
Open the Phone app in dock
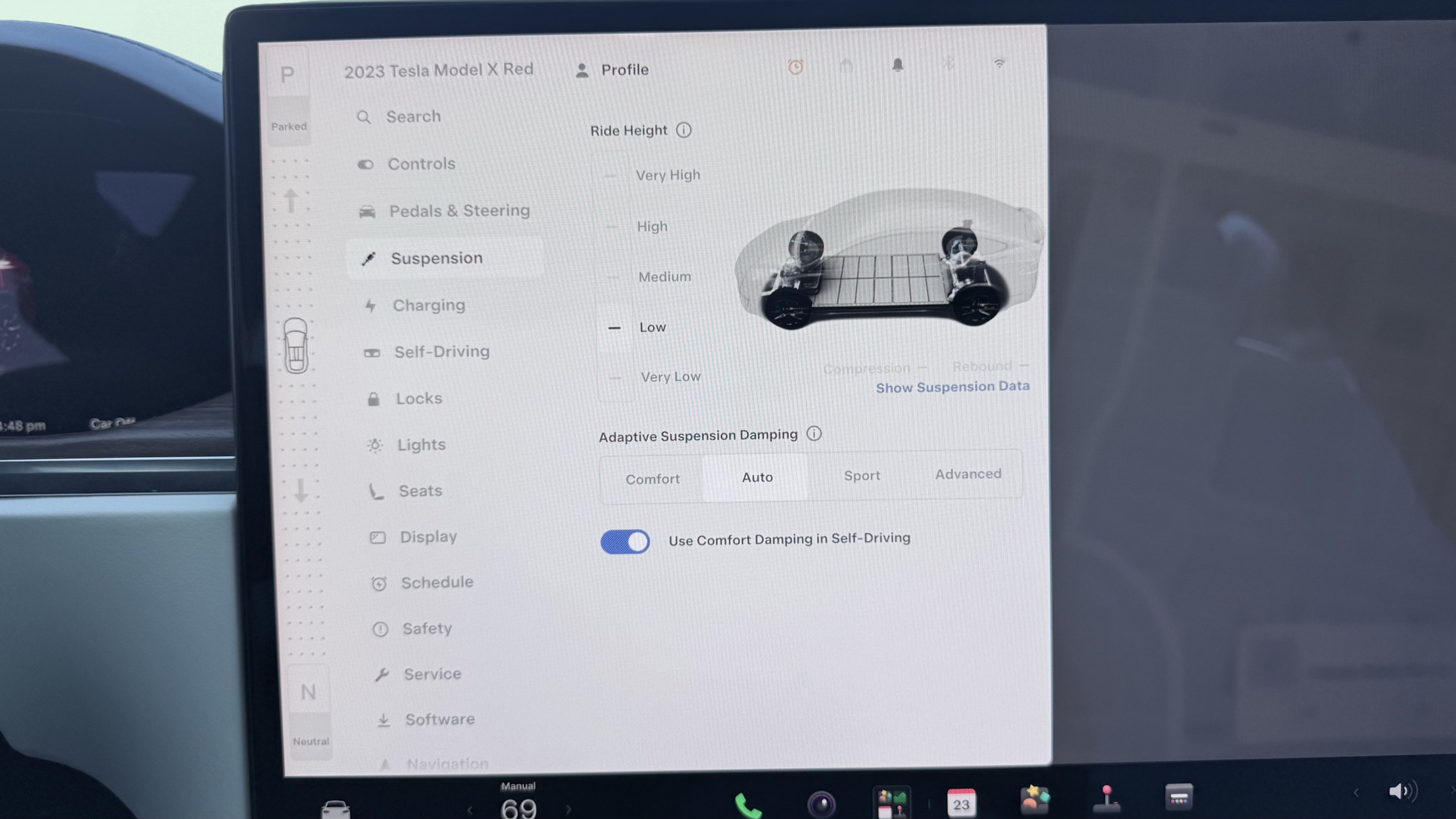pyautogui.click(x=747, y=805)
